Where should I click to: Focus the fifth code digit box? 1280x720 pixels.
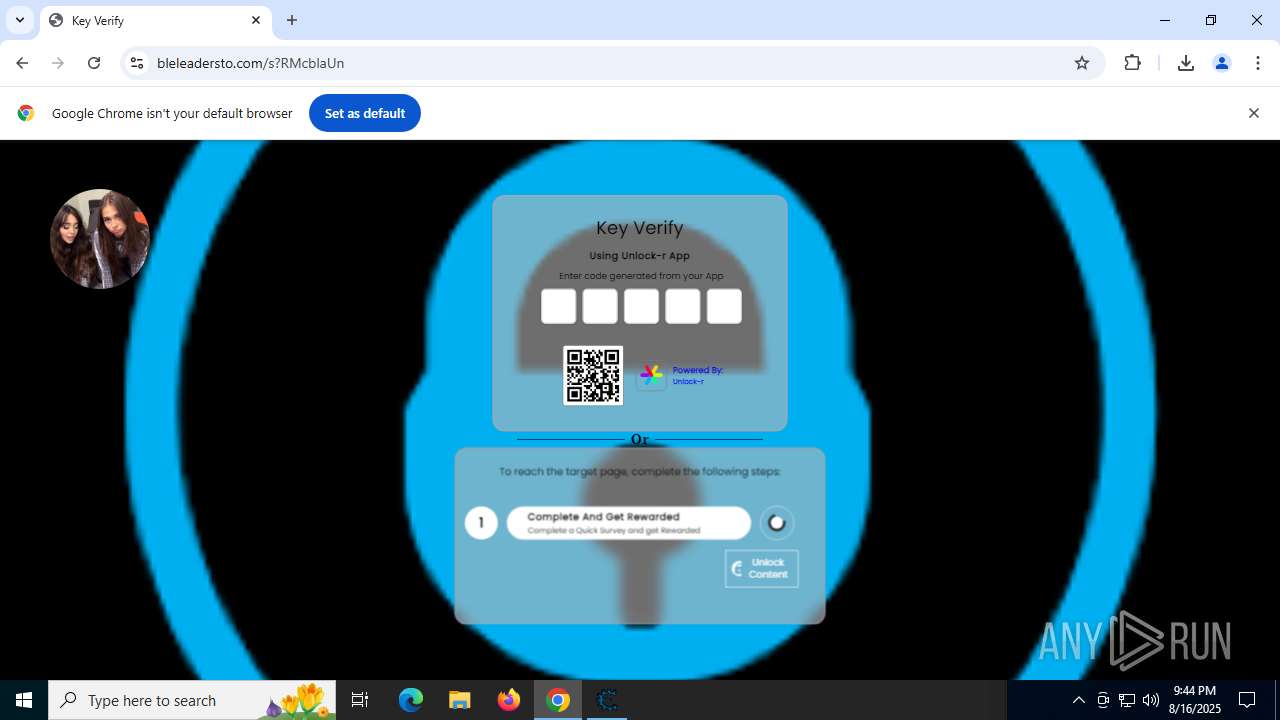click(x=724, y=306)
